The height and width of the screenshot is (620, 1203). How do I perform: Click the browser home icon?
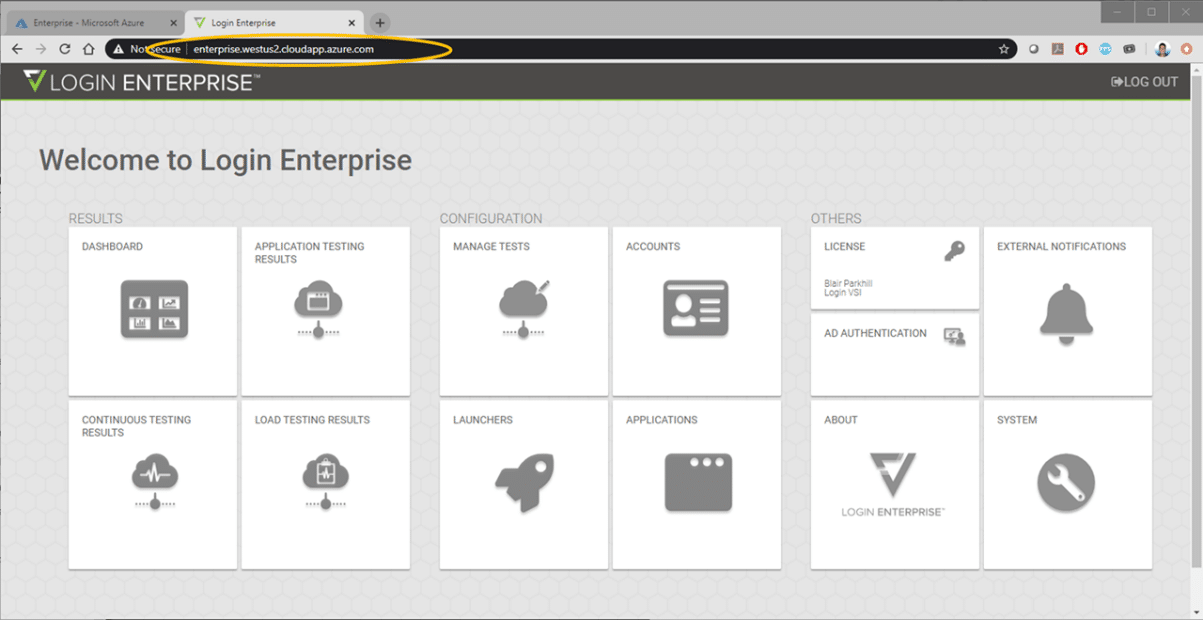click(88, 48)
